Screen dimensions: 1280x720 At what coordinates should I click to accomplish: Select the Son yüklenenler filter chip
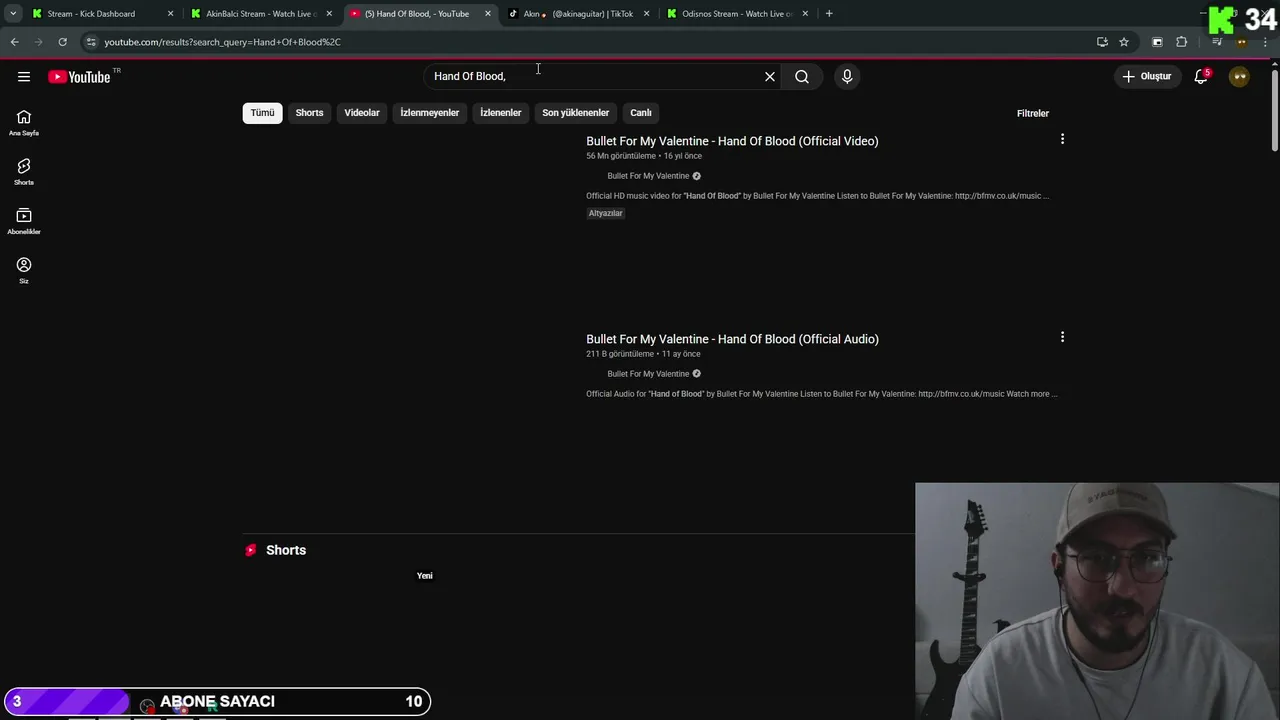coord(575,113)
